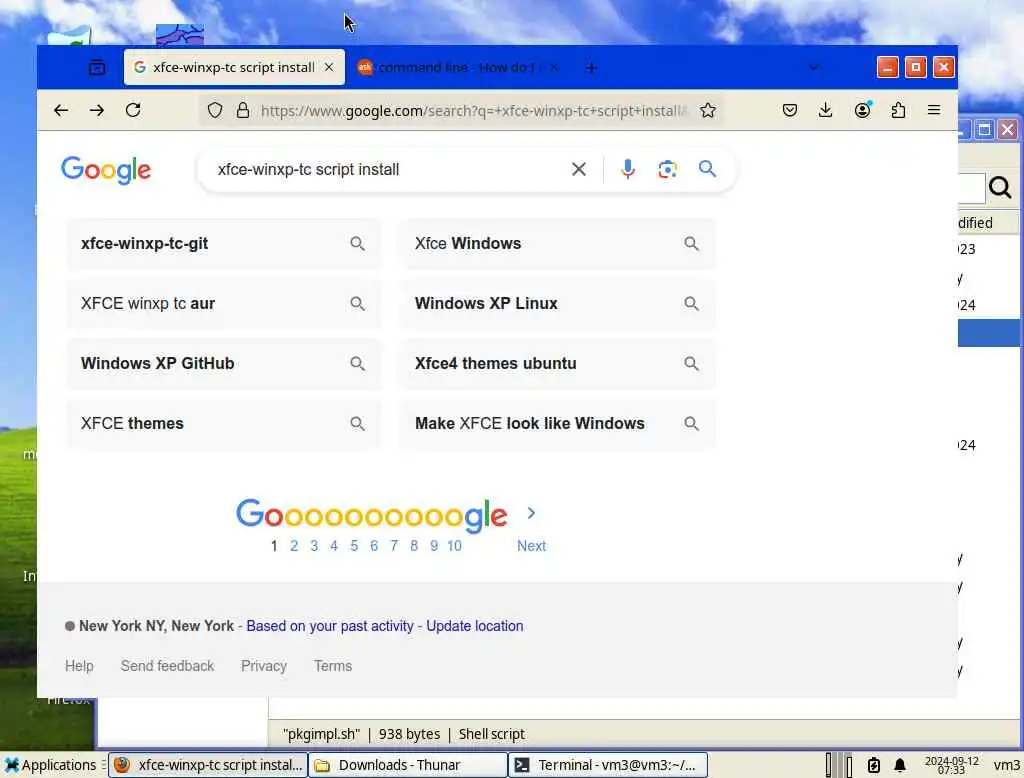
Task: Start Google voice search microphone
Action: point(628,170)
